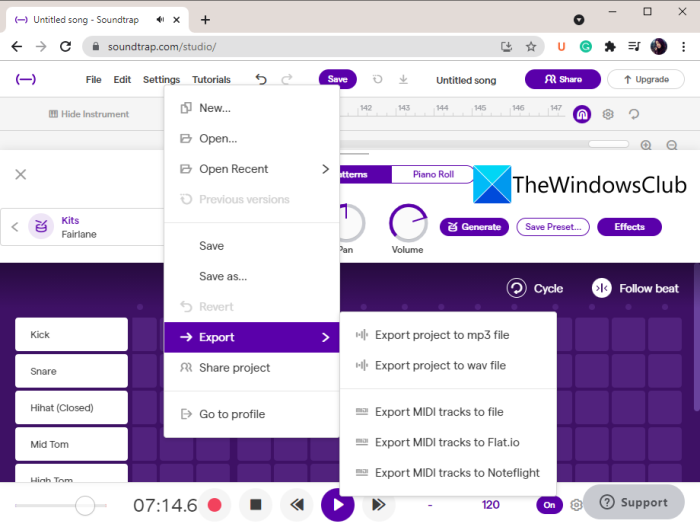Export project to mp3 file
This screenshot has height=527, width=700.
click(x=448, y=335)
